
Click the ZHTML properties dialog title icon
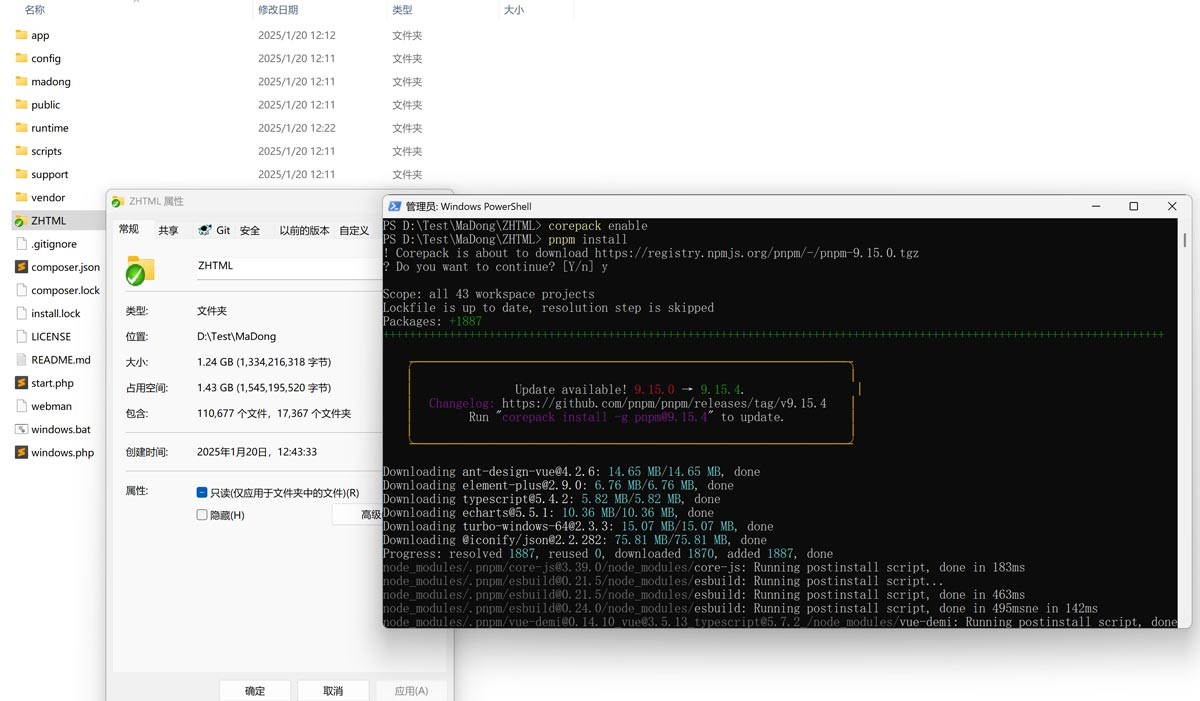[118, 201]
